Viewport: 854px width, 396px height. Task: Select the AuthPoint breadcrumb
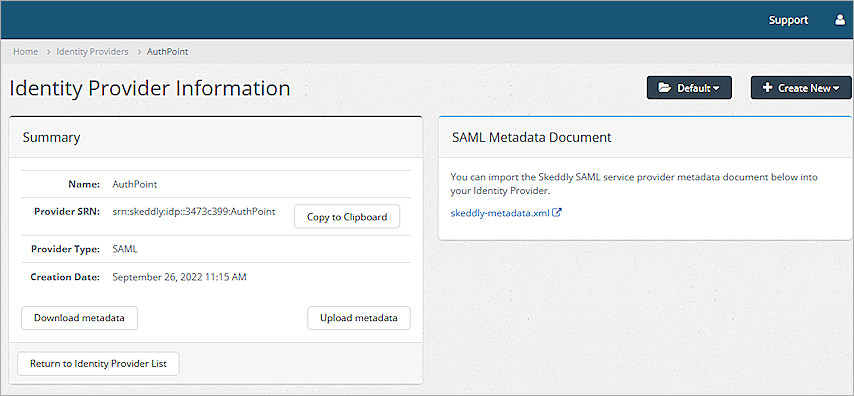[168, 52]
